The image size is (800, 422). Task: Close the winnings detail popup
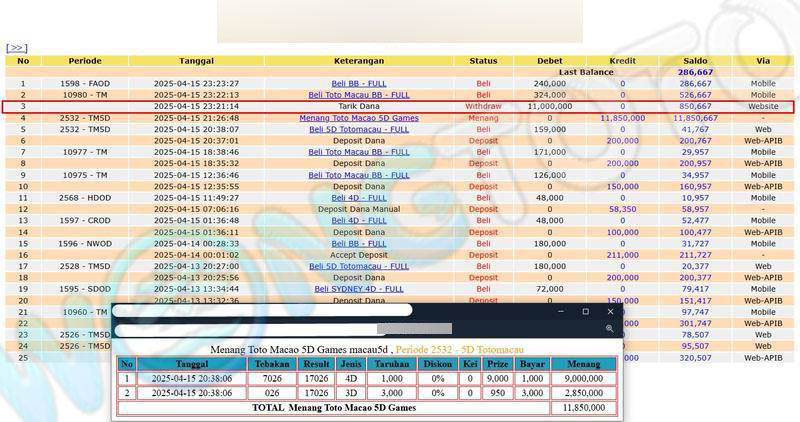coord(610,312)
